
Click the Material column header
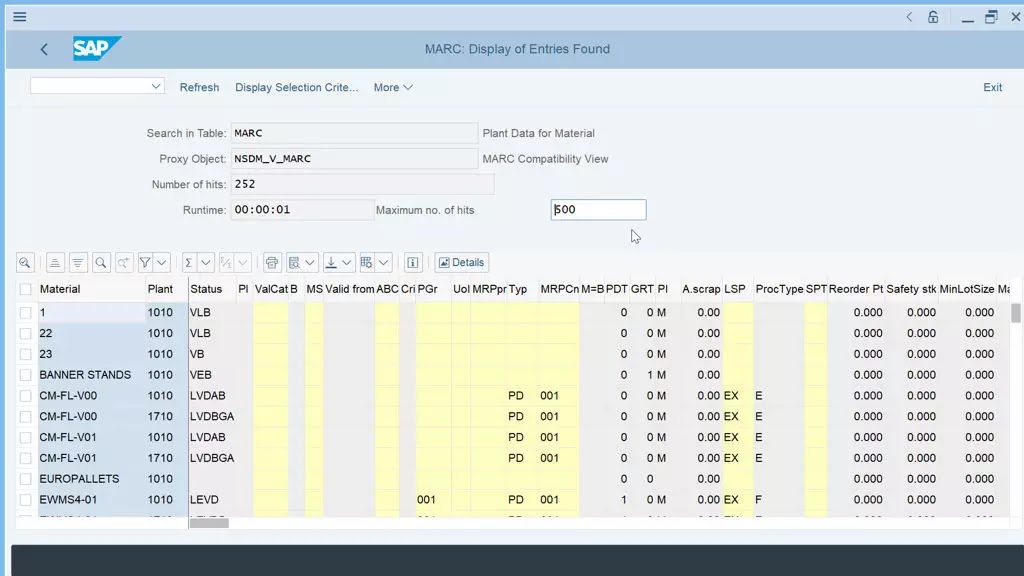point(91,289)
